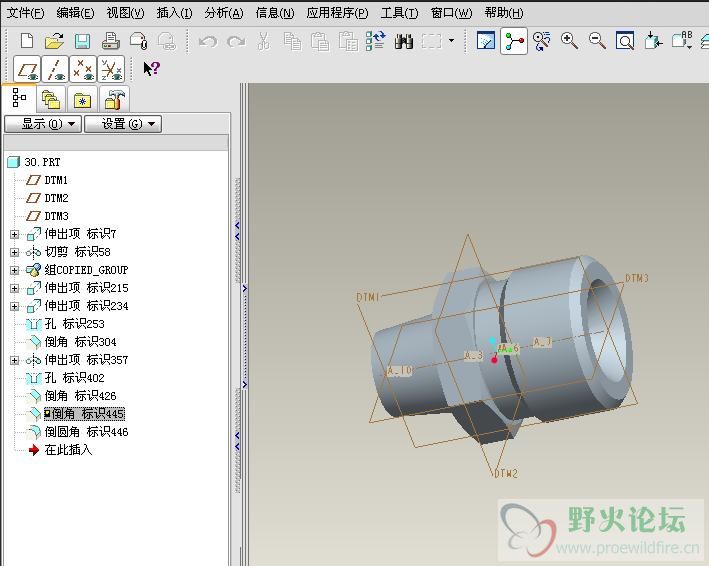Open the 应用程序(P) menu
The image size is (709, 566).
[337, 13]
